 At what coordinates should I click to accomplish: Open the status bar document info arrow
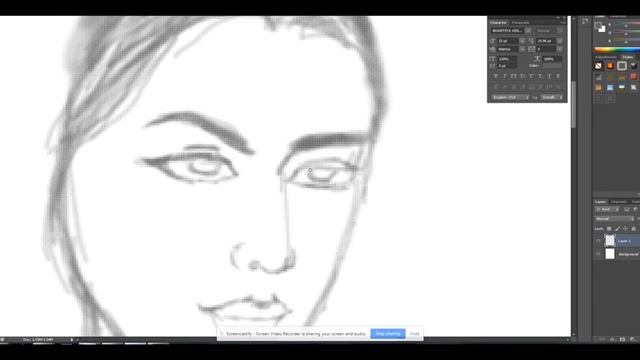point(72,340)
